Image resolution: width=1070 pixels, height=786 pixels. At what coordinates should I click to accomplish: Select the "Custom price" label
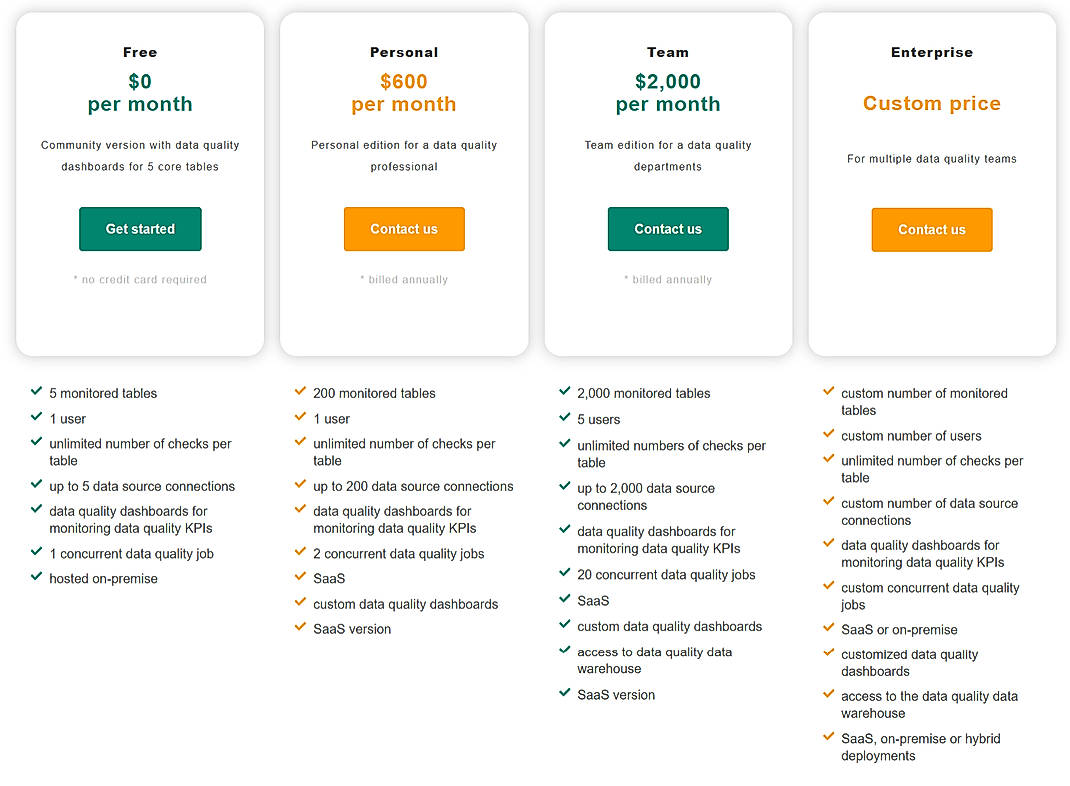coord(932,102)
